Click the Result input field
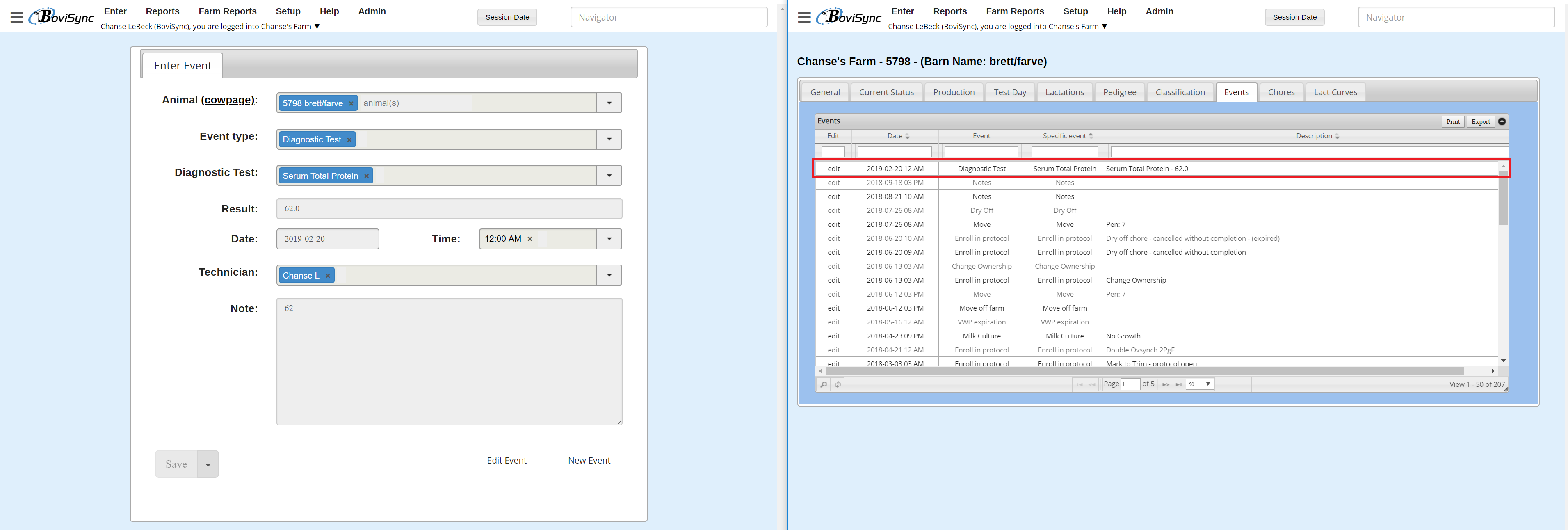Viewport: 1568px width, 530px height. 449,209
